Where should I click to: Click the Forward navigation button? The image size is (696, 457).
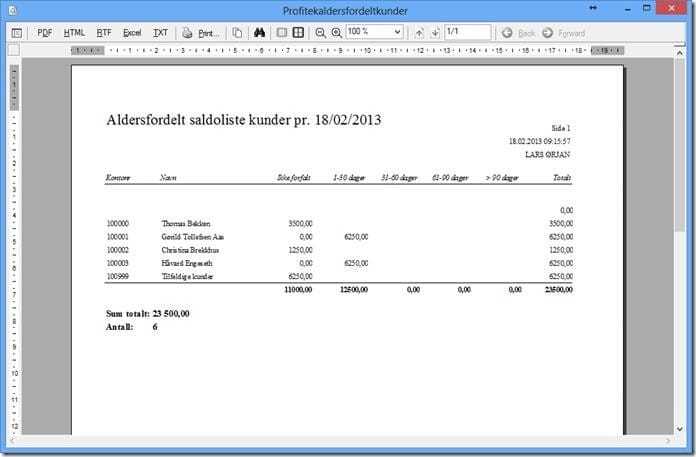click(x=565, y=33)
